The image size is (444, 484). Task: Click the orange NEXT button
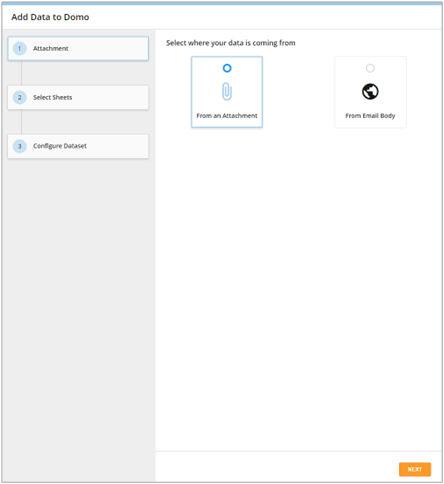pyautogui.click(x=415, y=469)
